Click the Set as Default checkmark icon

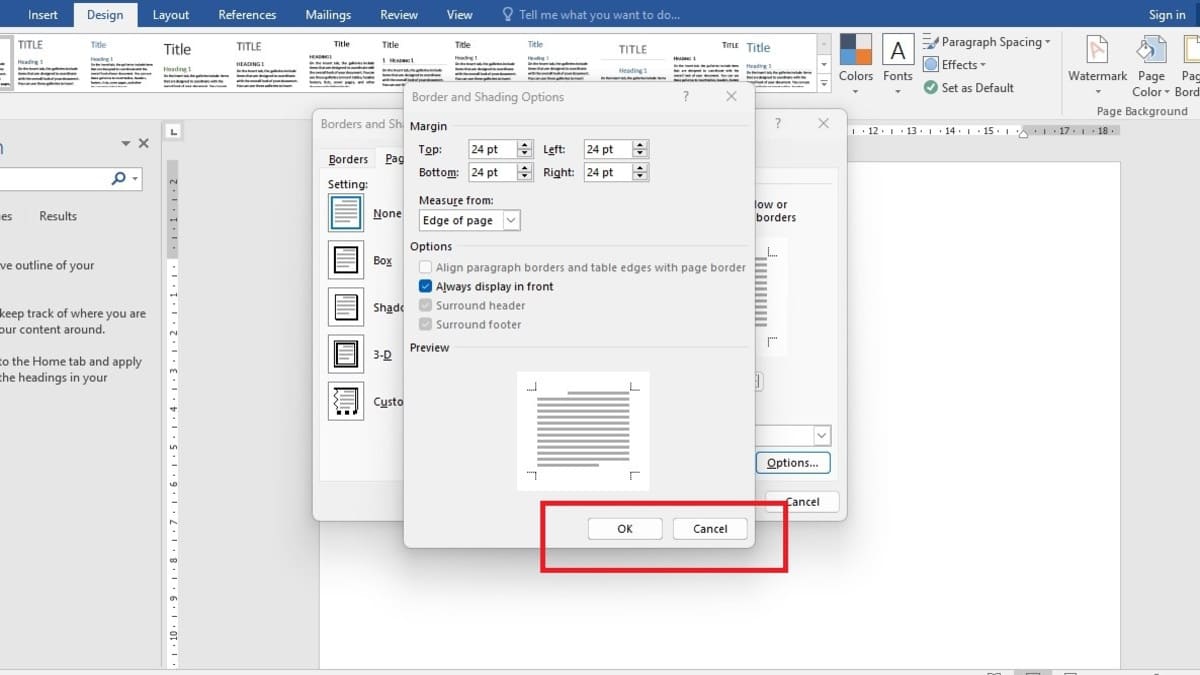(x=931, y=88)
